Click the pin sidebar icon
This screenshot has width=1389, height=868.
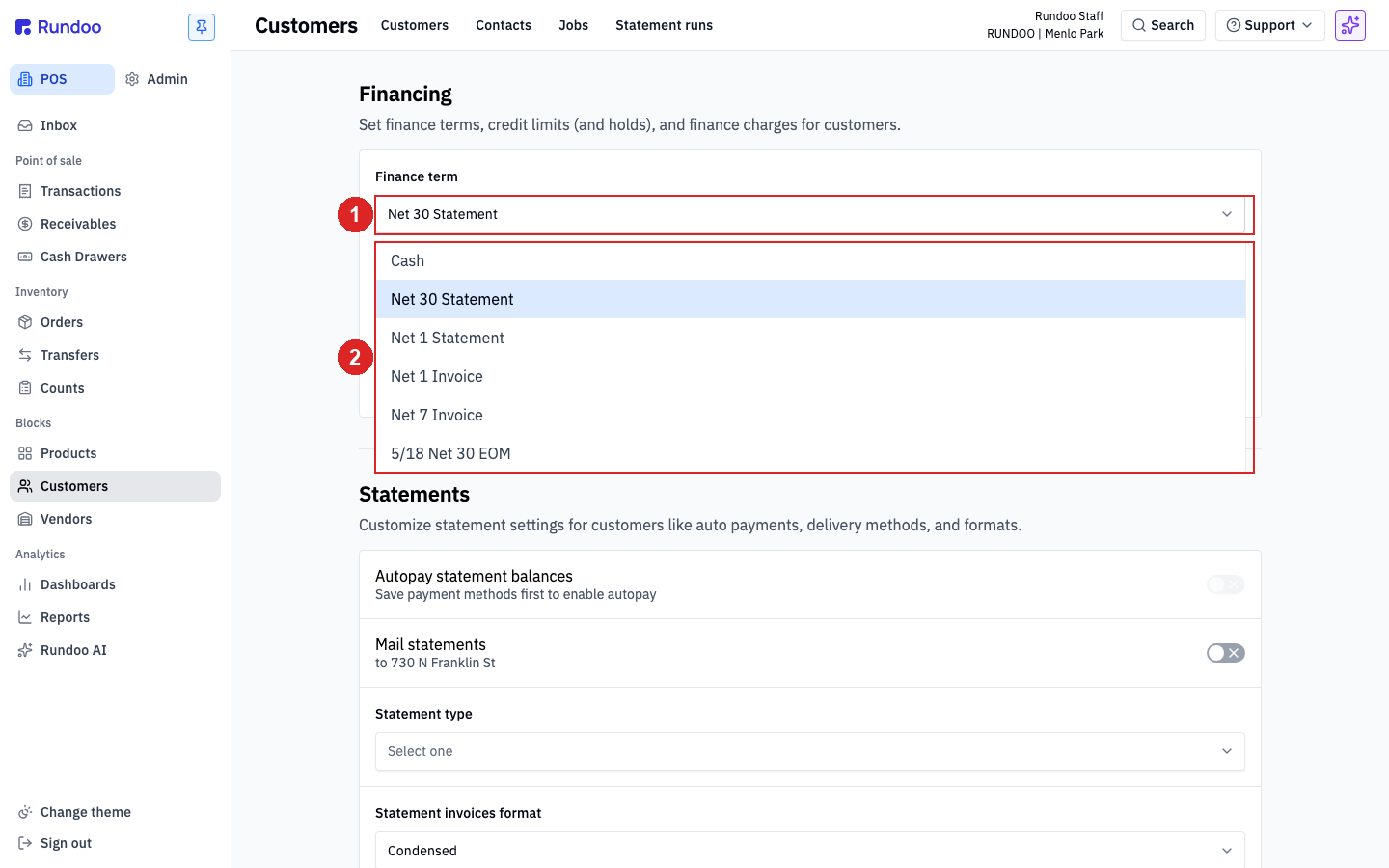point(202,27)
